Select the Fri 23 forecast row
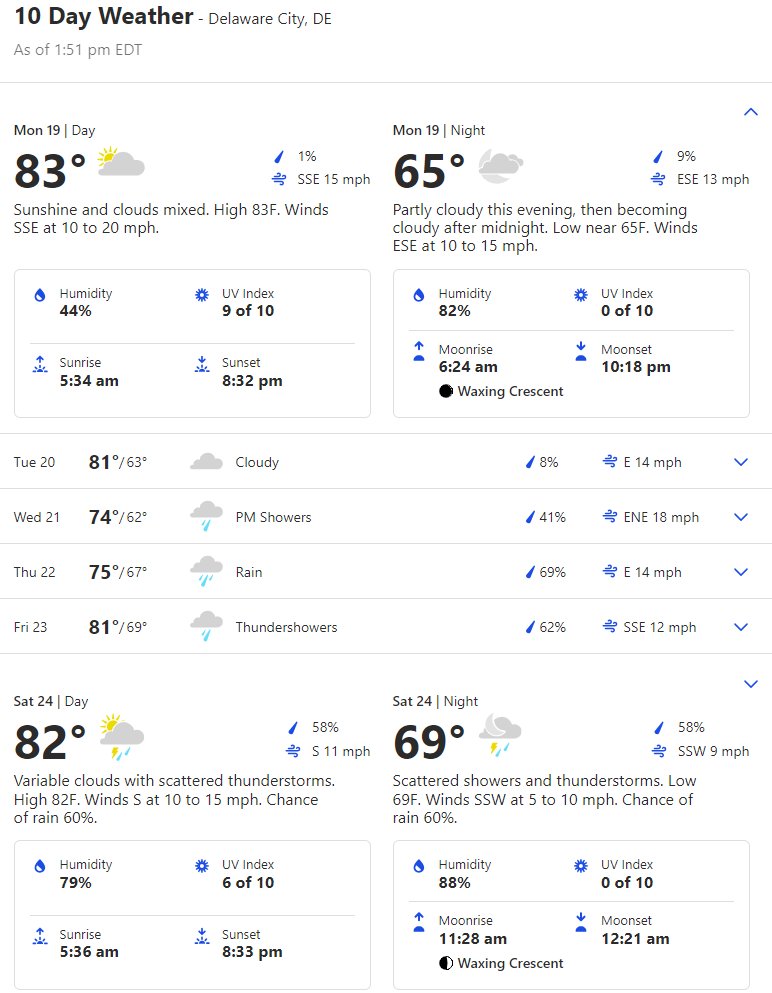Image resolution: width=772 pixels, height=993 pixels. coord(386,627)
